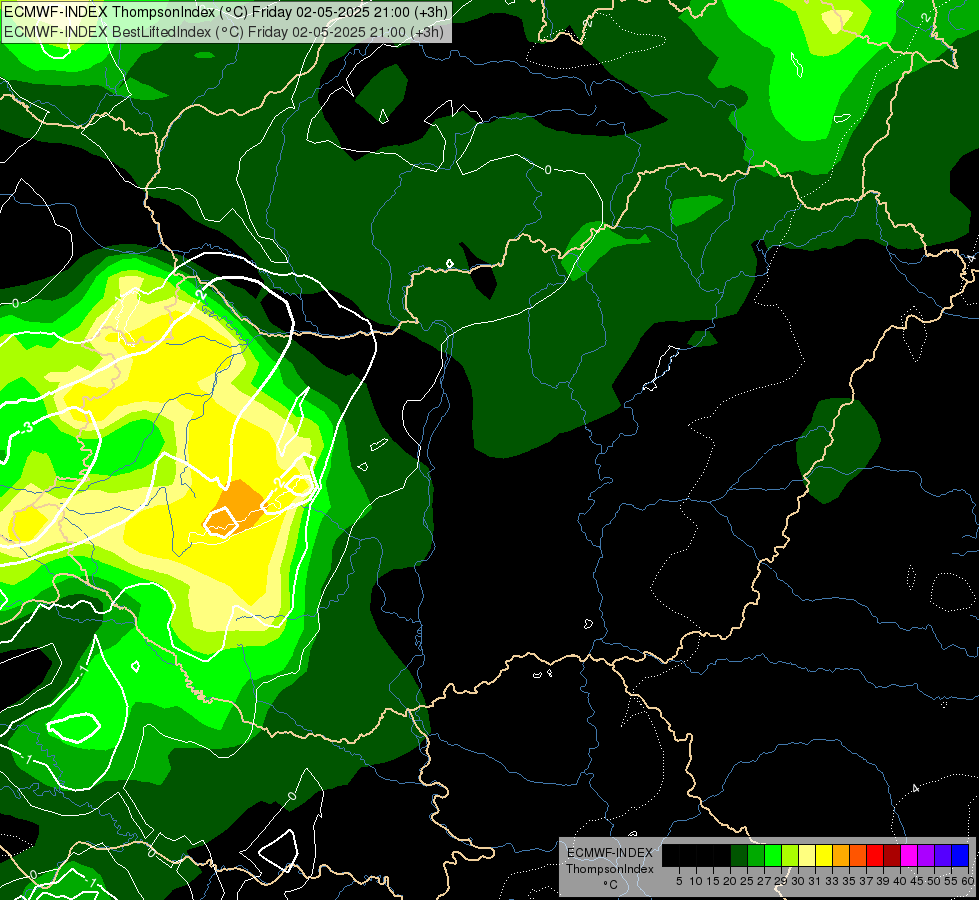Select the purple 45-50 legend swatch

coord(925,855)
